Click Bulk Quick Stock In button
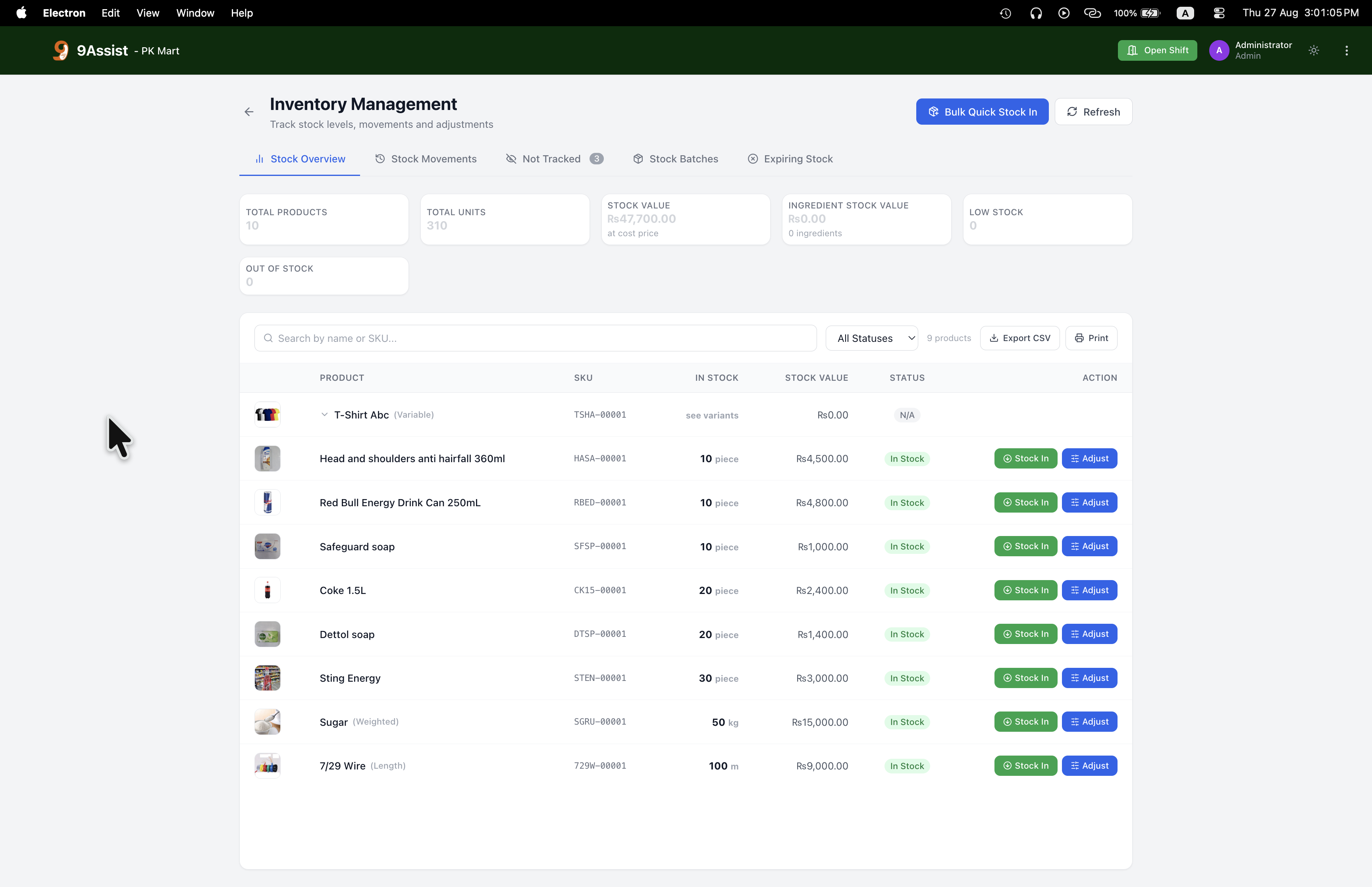 [982, 112]
